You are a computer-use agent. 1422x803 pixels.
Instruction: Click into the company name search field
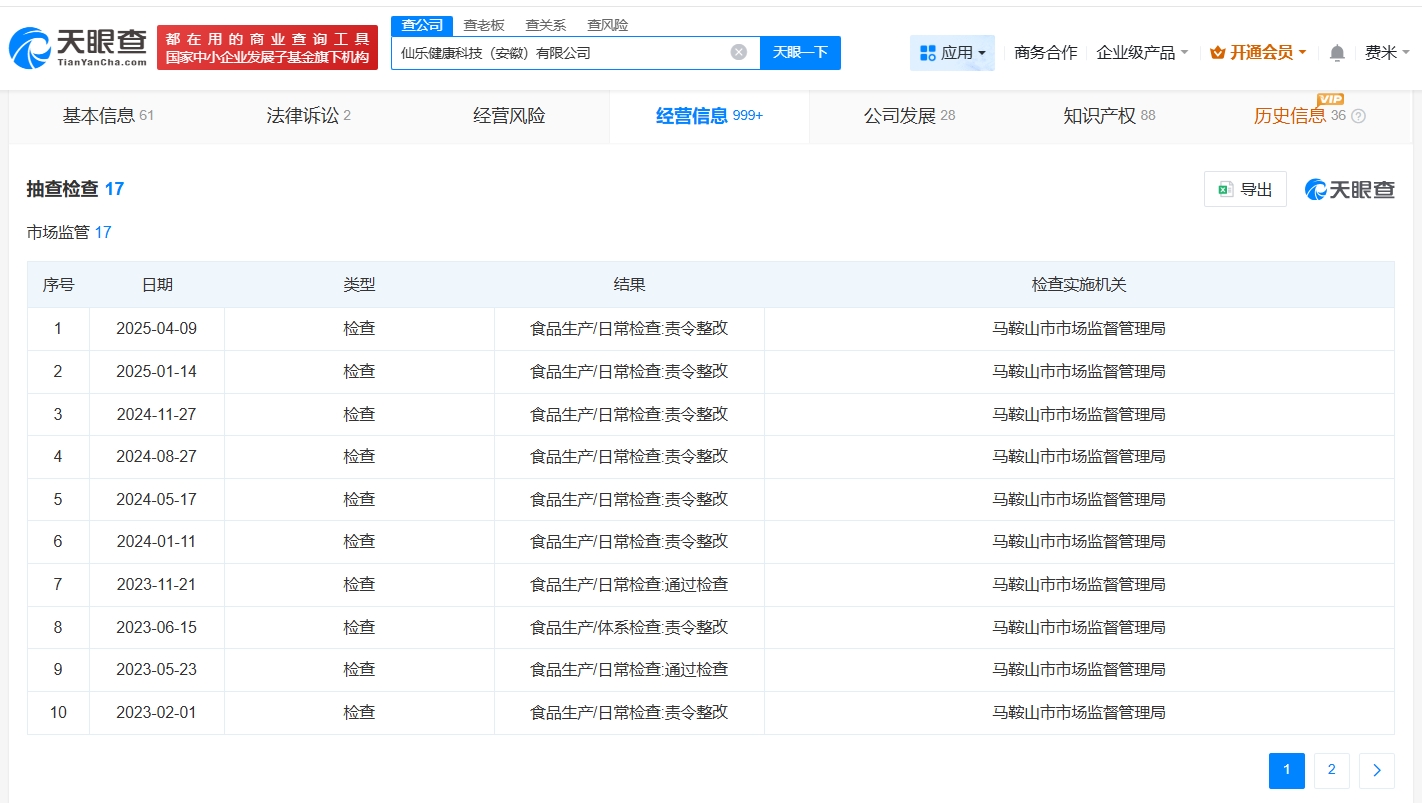pos(560,52)
